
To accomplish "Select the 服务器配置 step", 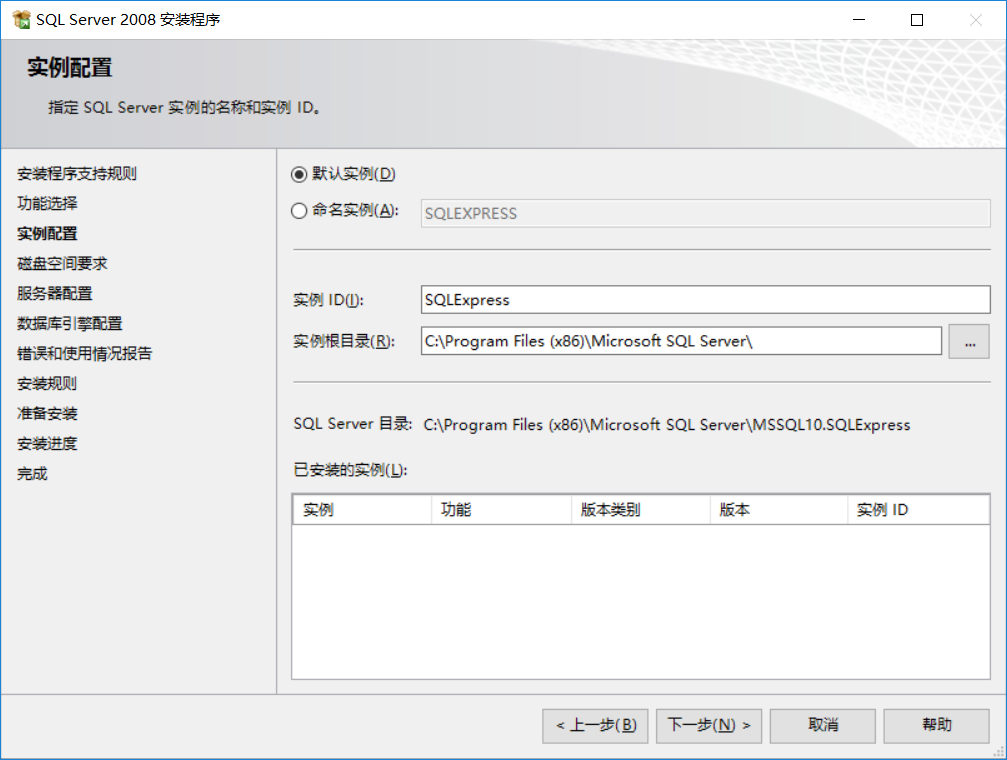I will point(55,294).
